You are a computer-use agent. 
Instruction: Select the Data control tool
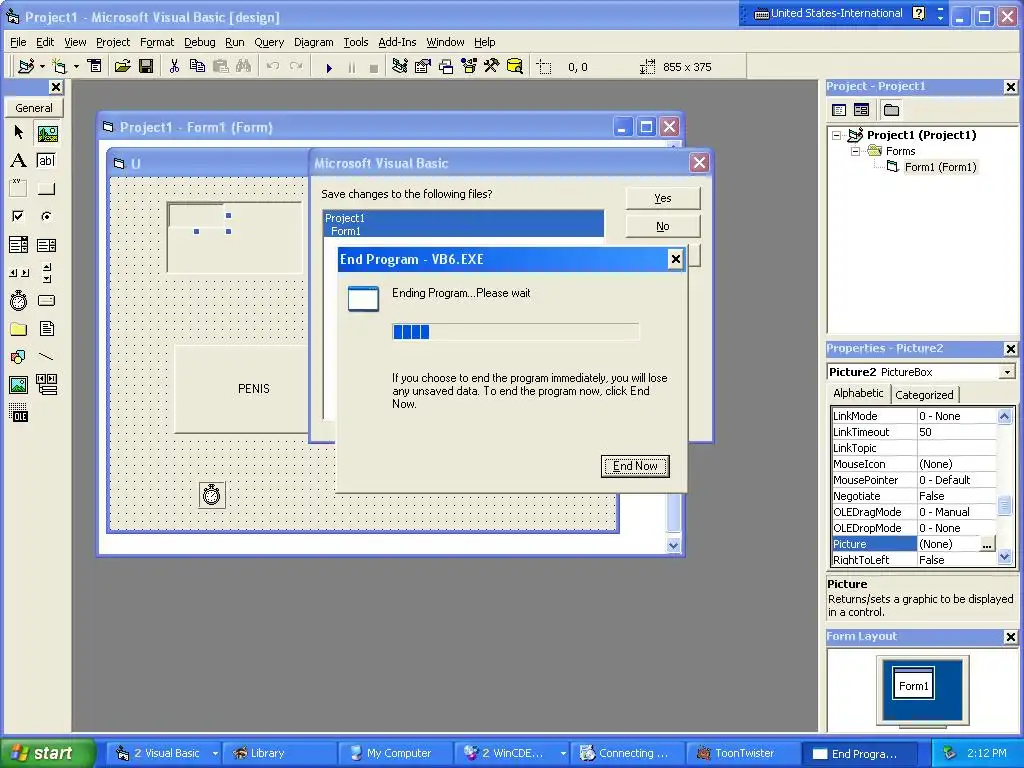(47, 385)
